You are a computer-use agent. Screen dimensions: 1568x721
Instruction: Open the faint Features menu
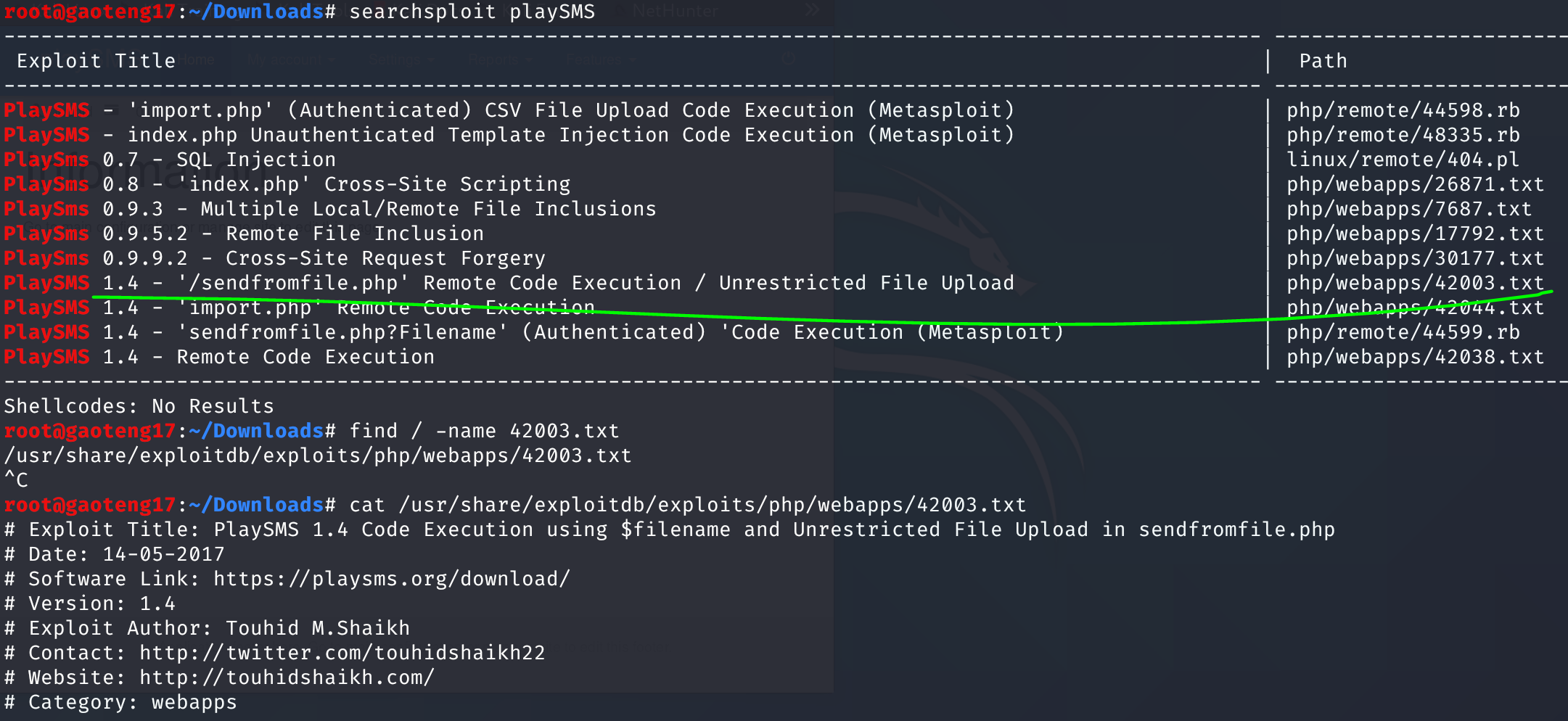click(600, 60)
